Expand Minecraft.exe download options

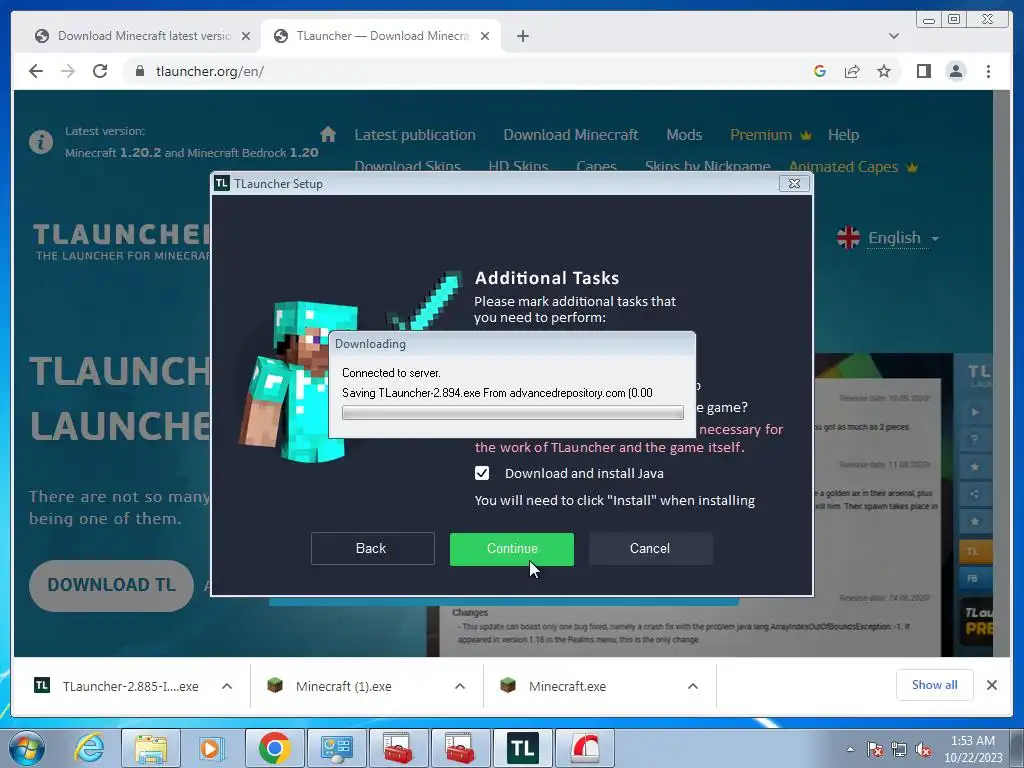693,686
